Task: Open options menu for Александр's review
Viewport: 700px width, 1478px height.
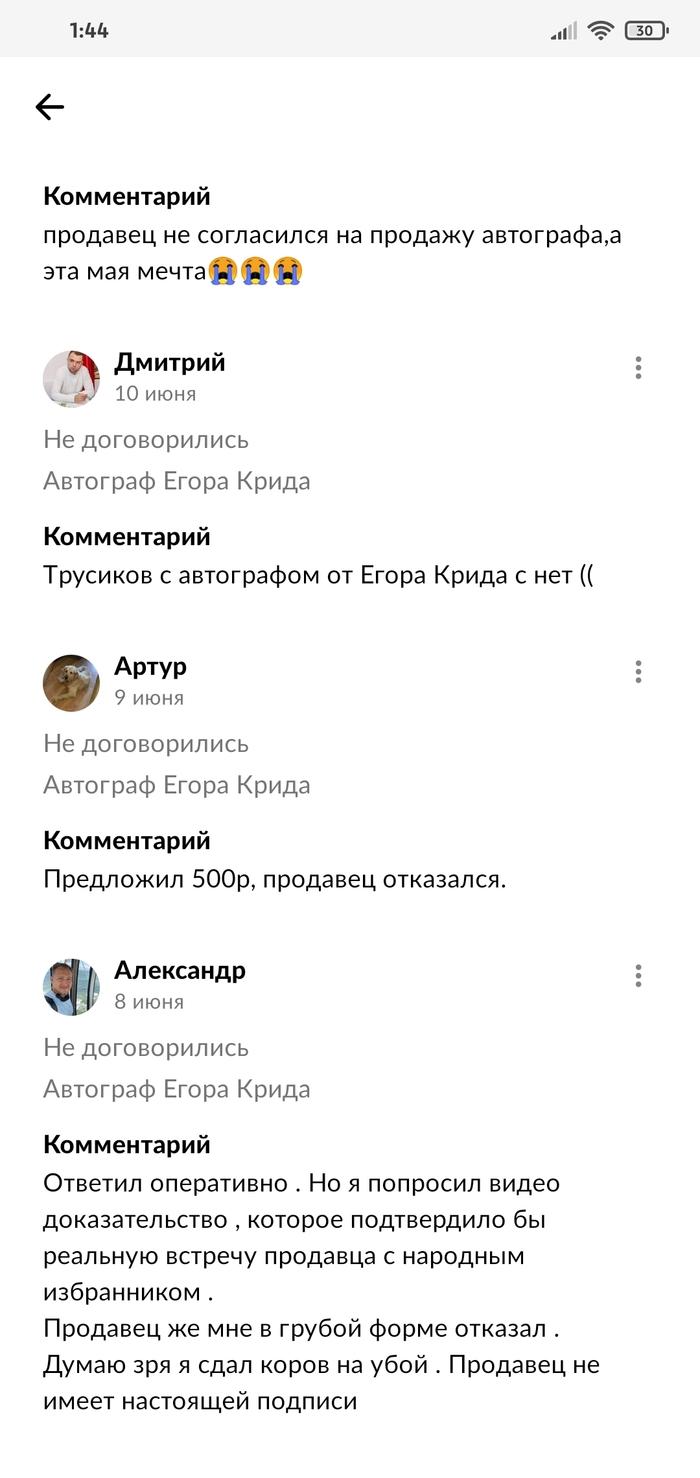Action: coord(638,976)
